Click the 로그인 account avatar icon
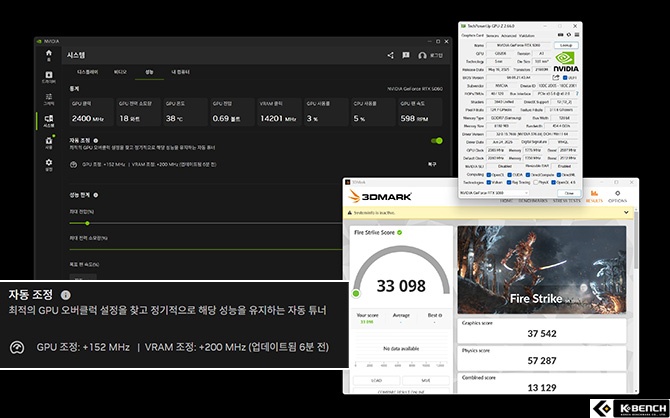670x418 pixels. point(422,56)
